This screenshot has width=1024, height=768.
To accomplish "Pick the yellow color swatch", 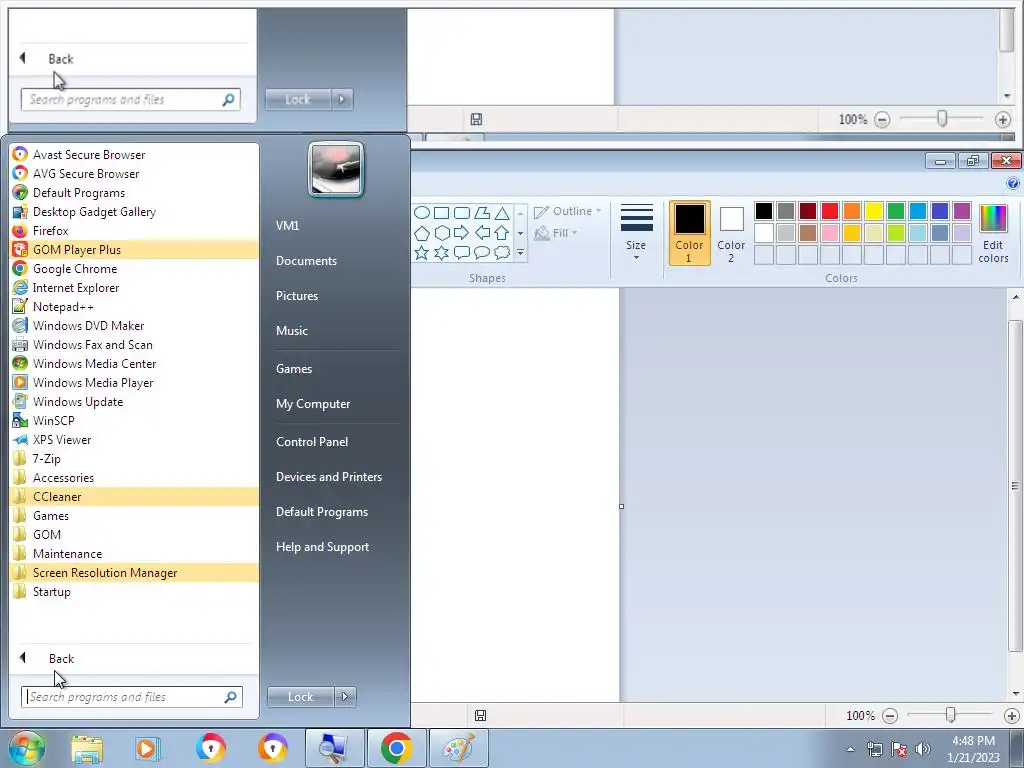I will [x=874, y=211].
